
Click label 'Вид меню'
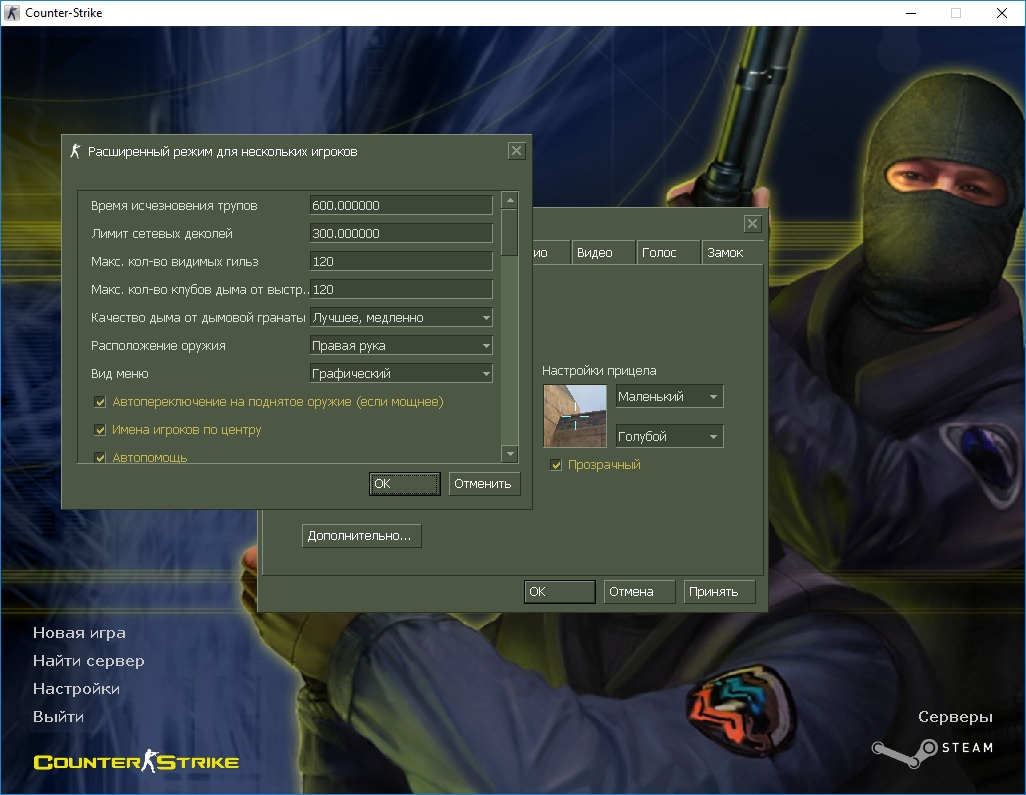click(120, 374)
